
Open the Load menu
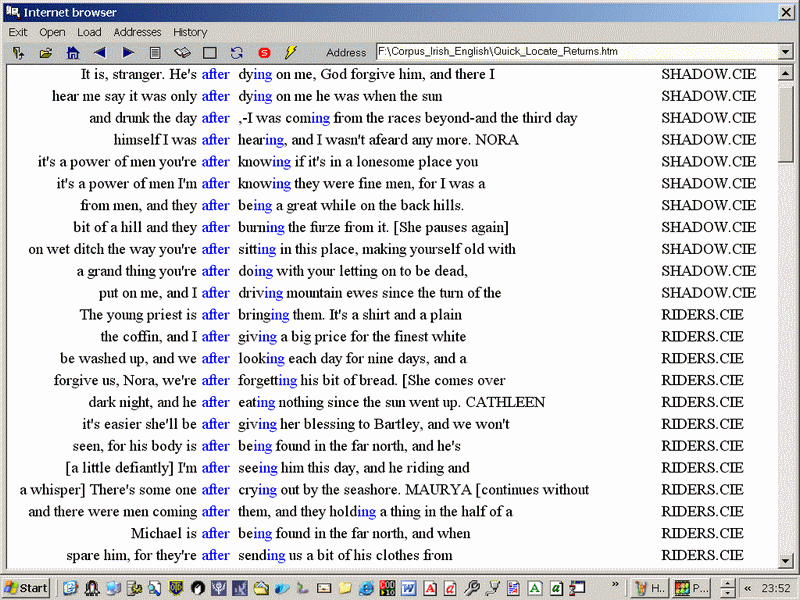tap(89, 32)
